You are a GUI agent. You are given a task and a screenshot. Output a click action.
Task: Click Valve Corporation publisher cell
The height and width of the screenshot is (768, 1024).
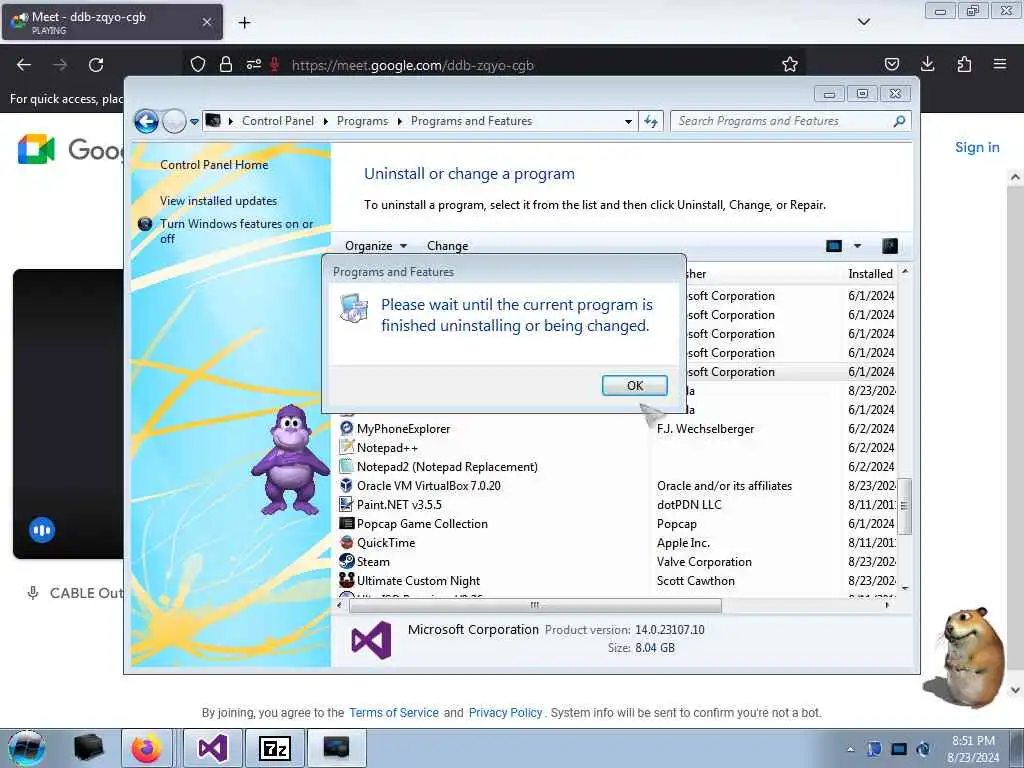704,562
